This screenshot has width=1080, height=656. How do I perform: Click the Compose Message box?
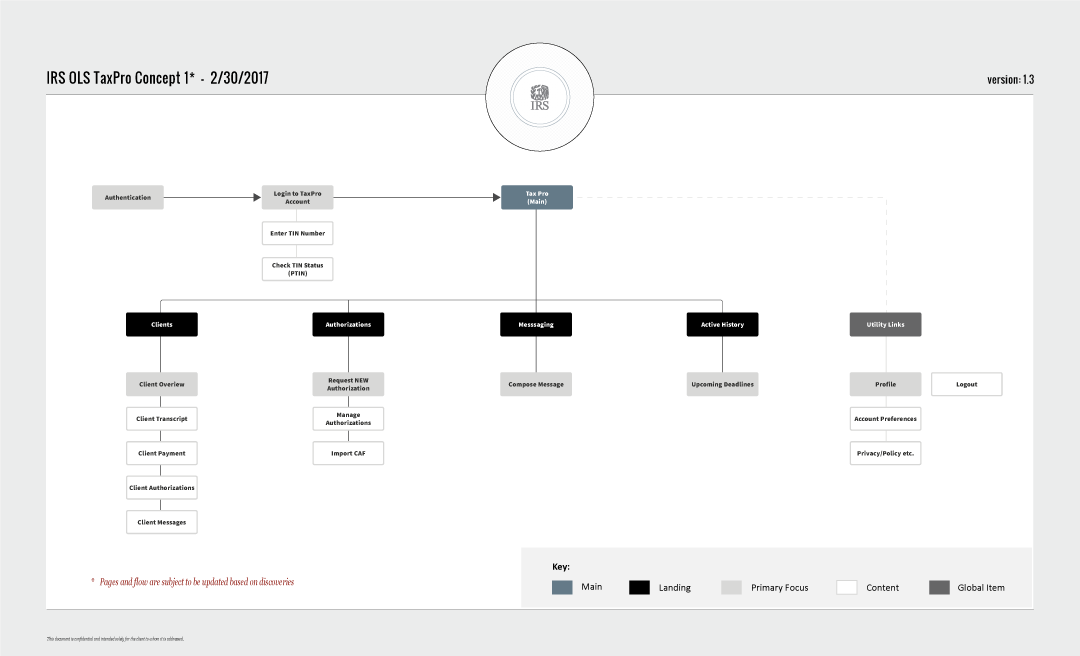(536, 383)
